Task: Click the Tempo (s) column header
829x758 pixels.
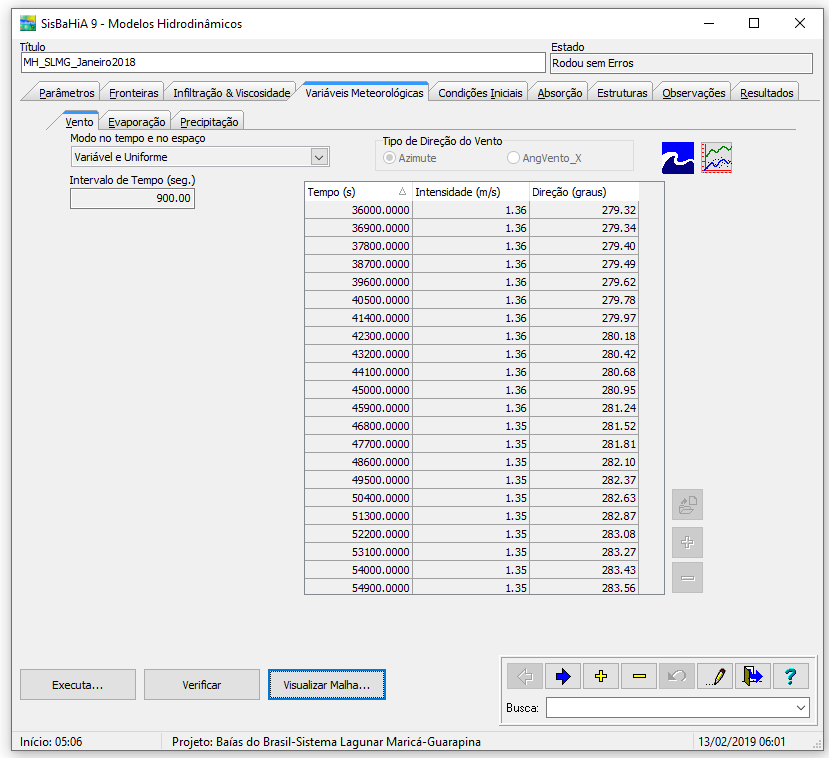Action: click(358, 192)
